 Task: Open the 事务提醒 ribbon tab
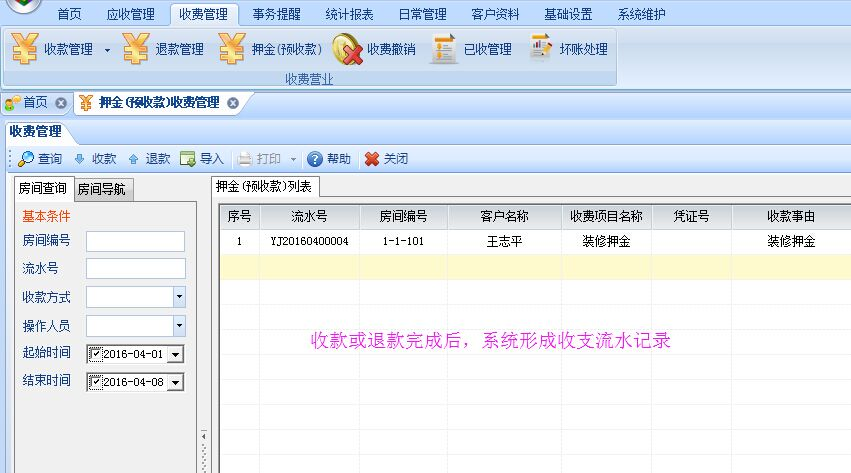(276, 14)
